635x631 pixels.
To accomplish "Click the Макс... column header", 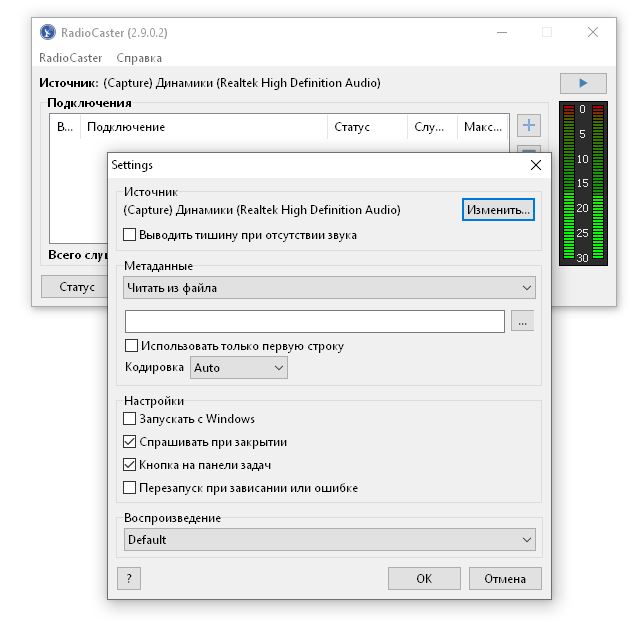I will click(x=483, y=127).
